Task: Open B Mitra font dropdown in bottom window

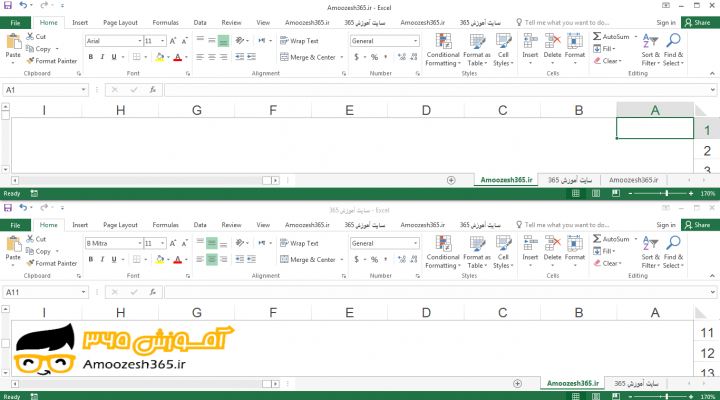Action: 140,243
